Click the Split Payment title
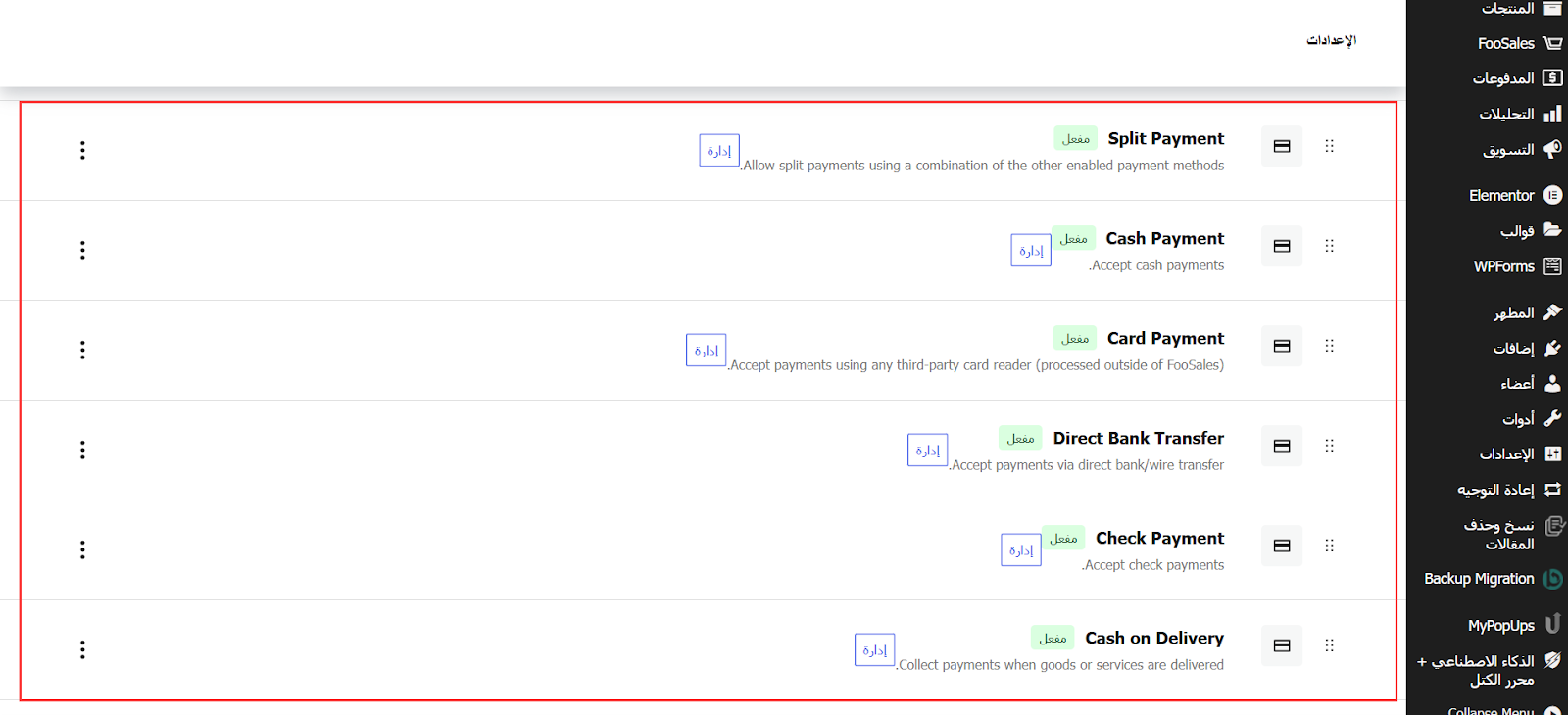The image size is (1568, 715). (1166, 138)
